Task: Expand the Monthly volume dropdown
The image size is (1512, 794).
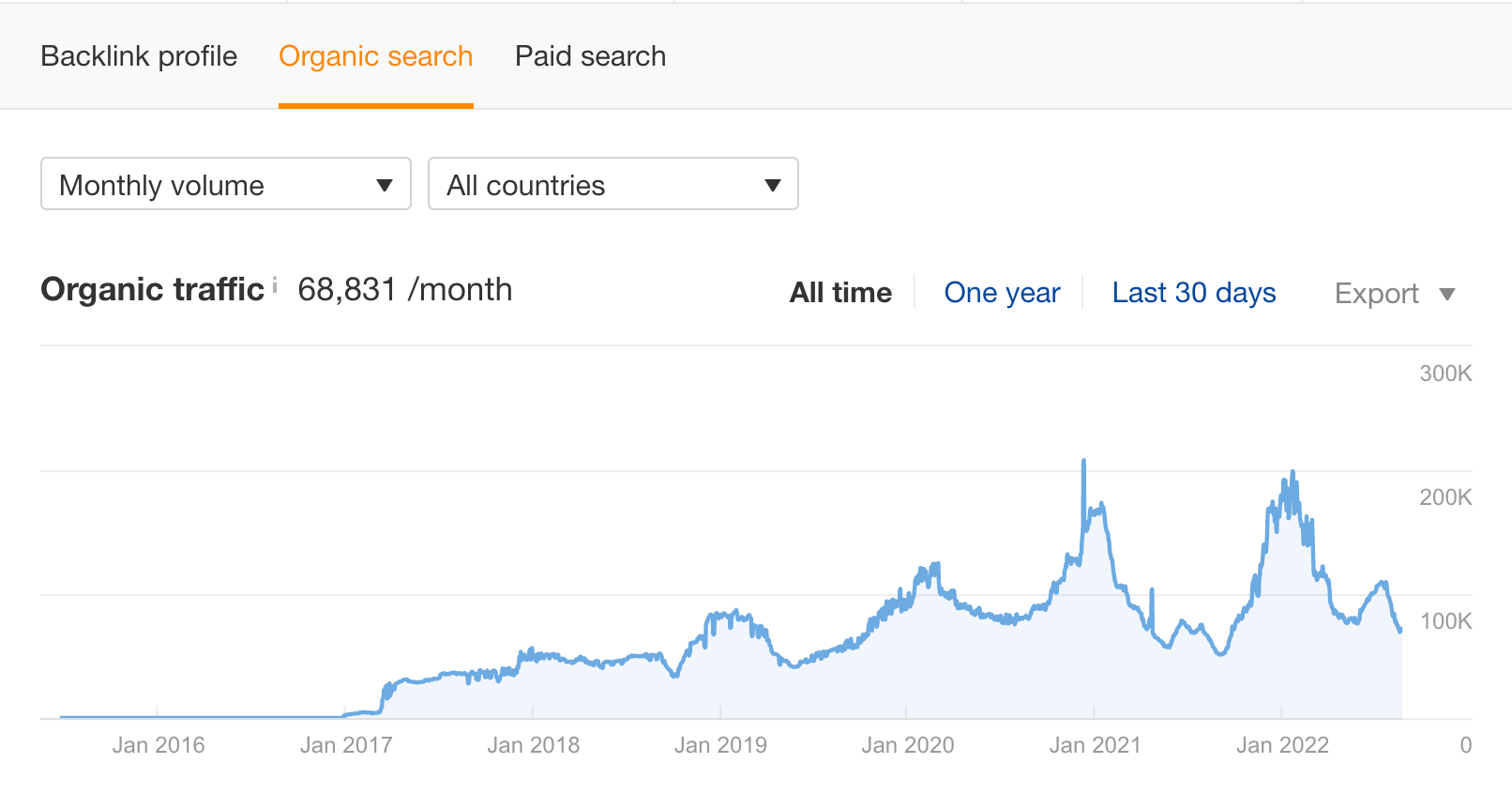Action: 226,184
